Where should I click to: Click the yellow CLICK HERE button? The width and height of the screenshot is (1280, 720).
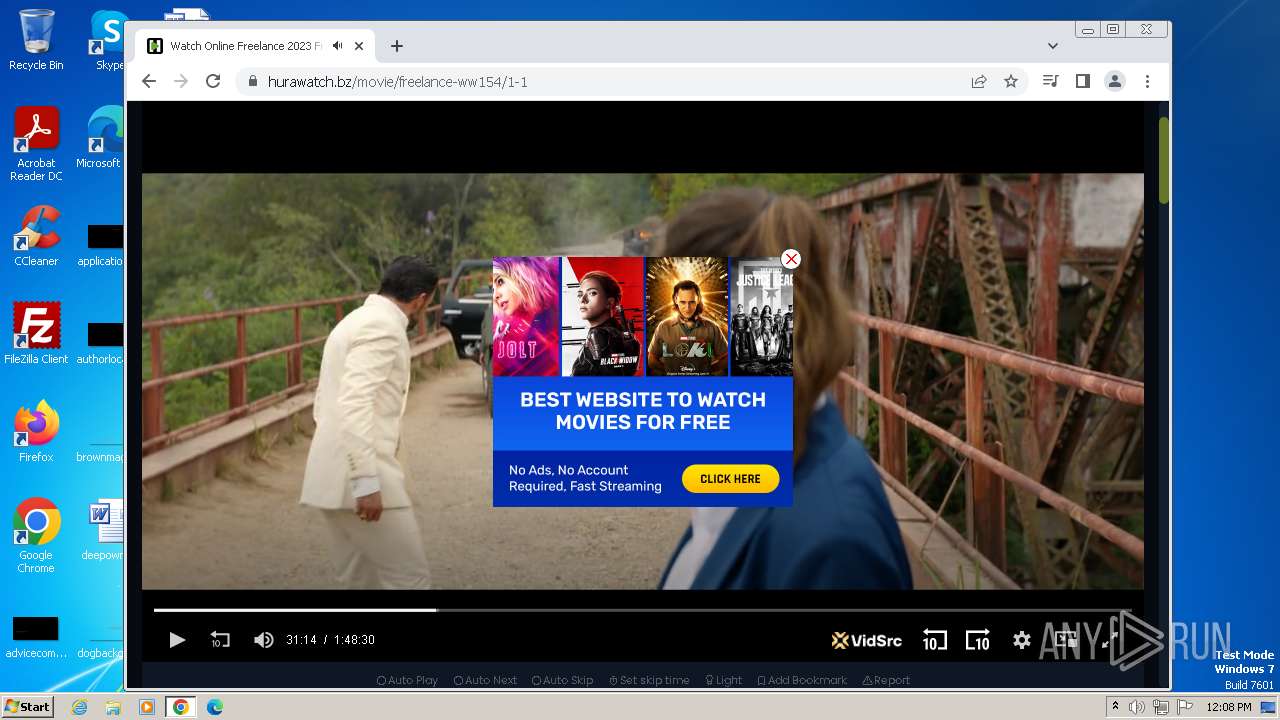pyautogui.click(x=730, y=479)
